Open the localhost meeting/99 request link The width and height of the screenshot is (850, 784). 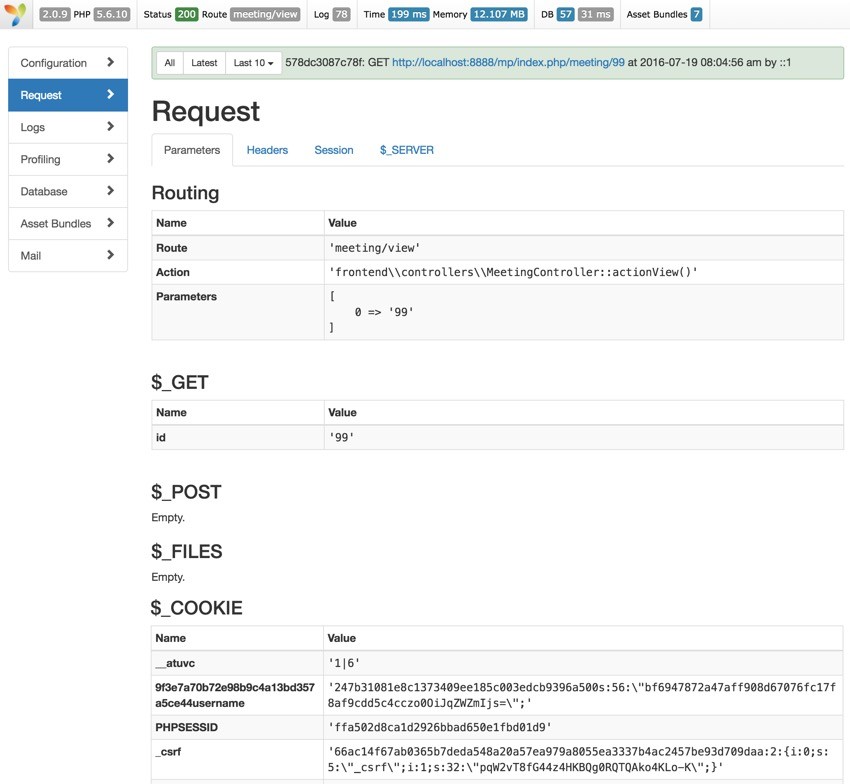click(508, 62)
